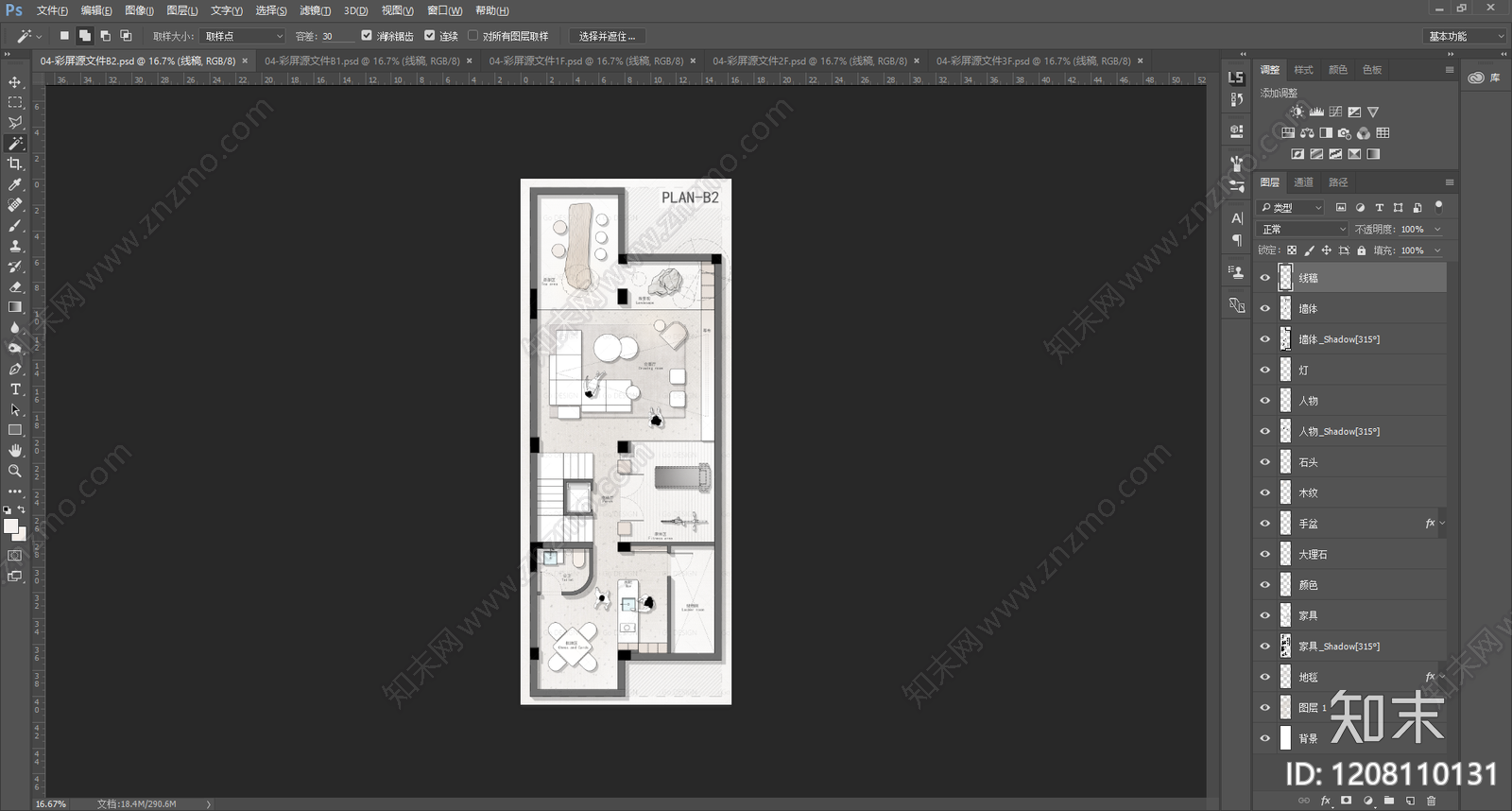The height and width of the screenshot is (811, 1512).
Task: Open the 不透明度 opacity dropdown arrow
Action: click(x=1437, y=229)
